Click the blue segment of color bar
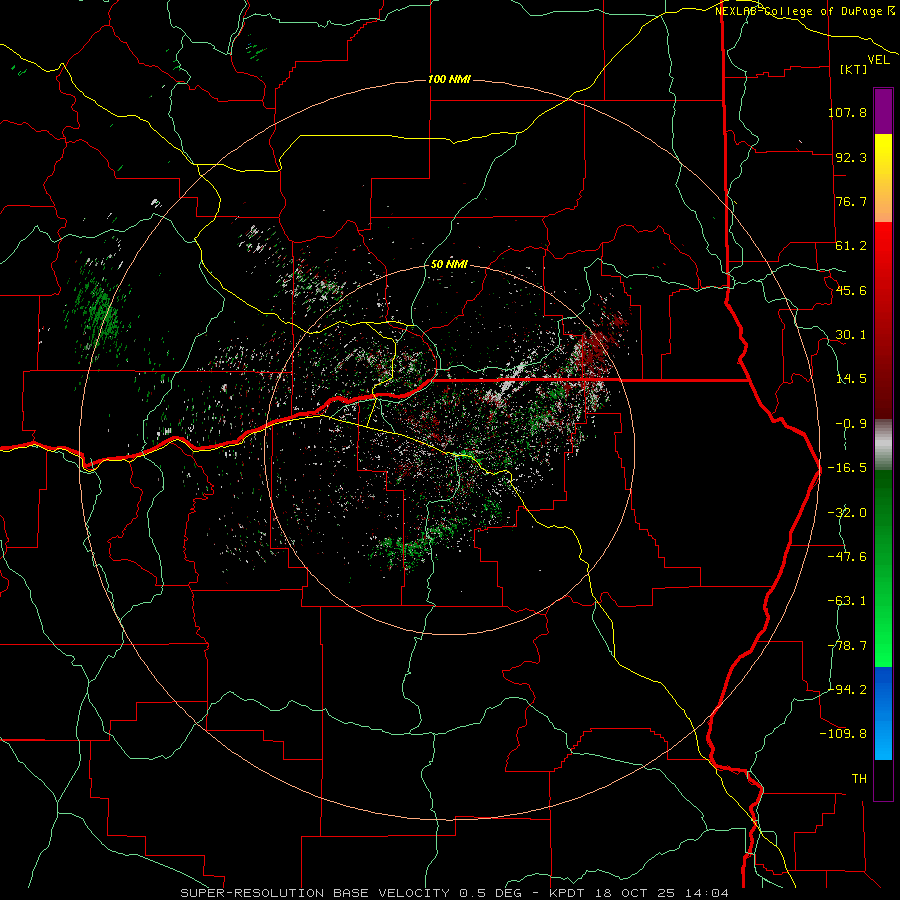 (x=883, y=713)
